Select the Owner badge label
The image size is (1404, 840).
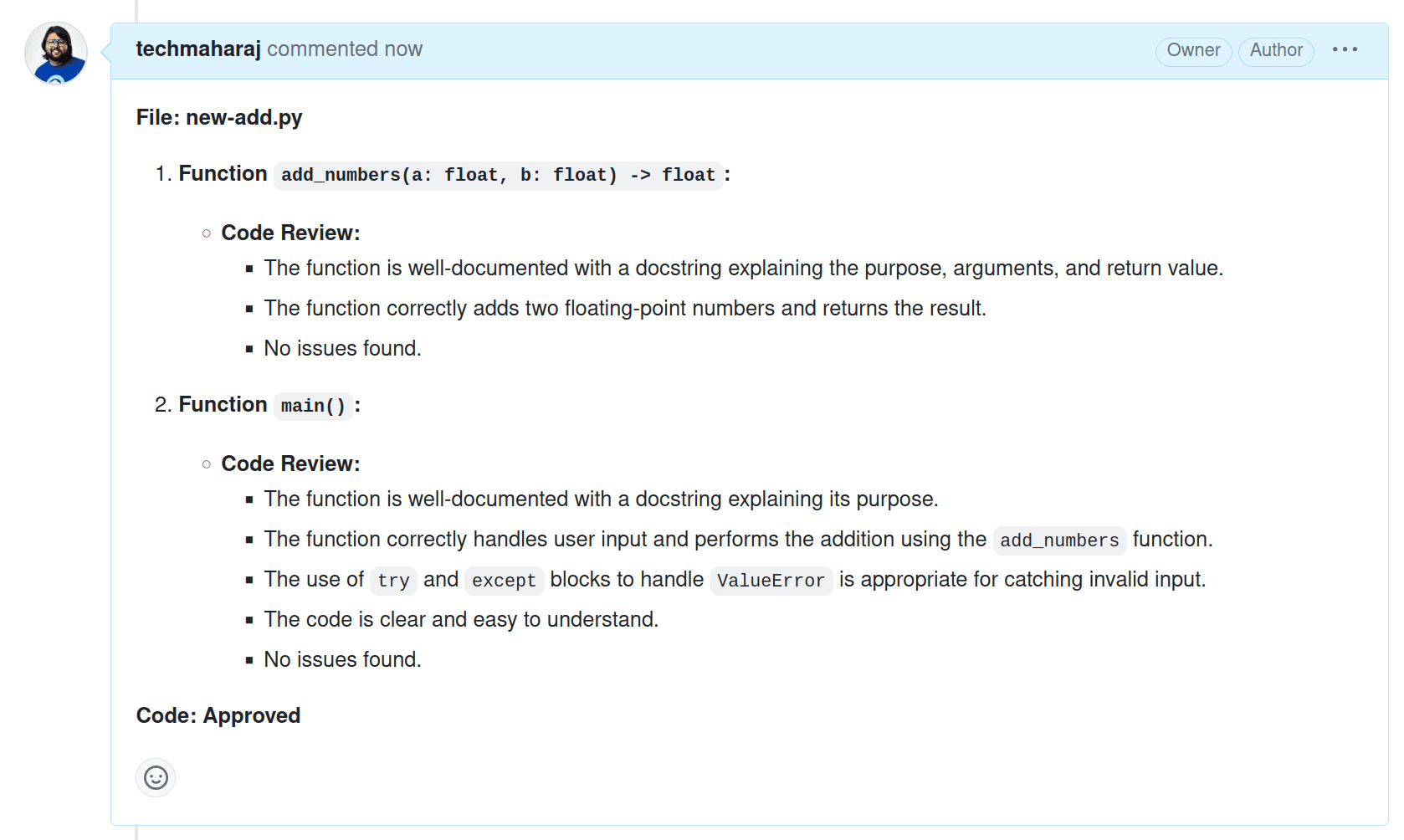tap(1193, 50)
